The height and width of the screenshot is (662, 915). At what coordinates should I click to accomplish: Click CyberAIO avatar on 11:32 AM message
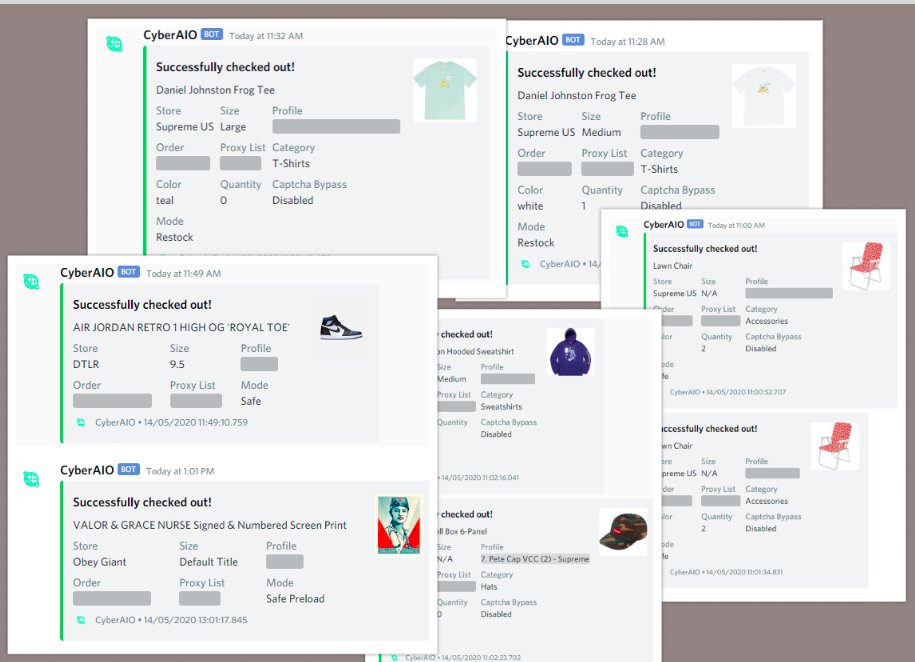click(114, 44)
